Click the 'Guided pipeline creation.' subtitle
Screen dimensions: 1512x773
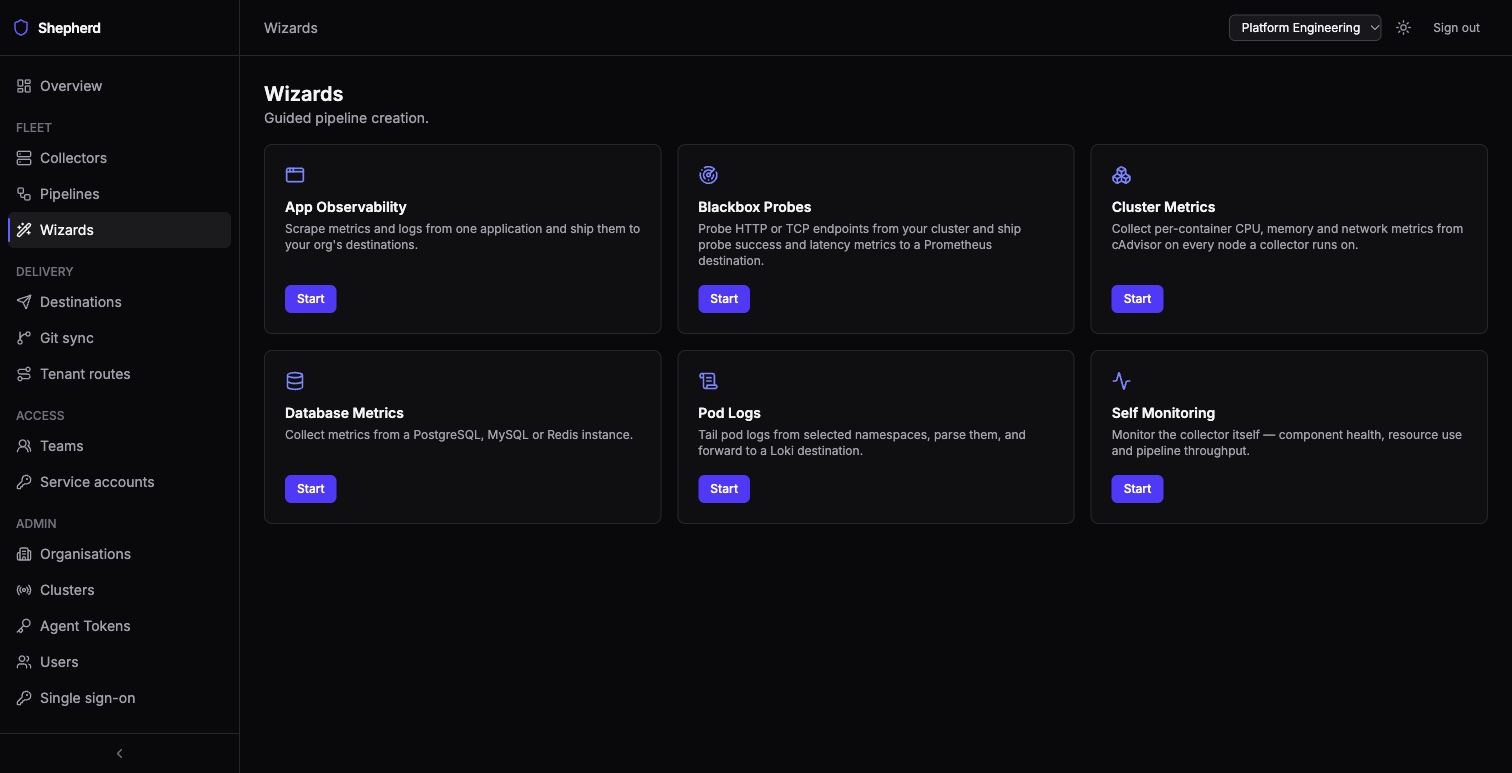pos(346,118)
